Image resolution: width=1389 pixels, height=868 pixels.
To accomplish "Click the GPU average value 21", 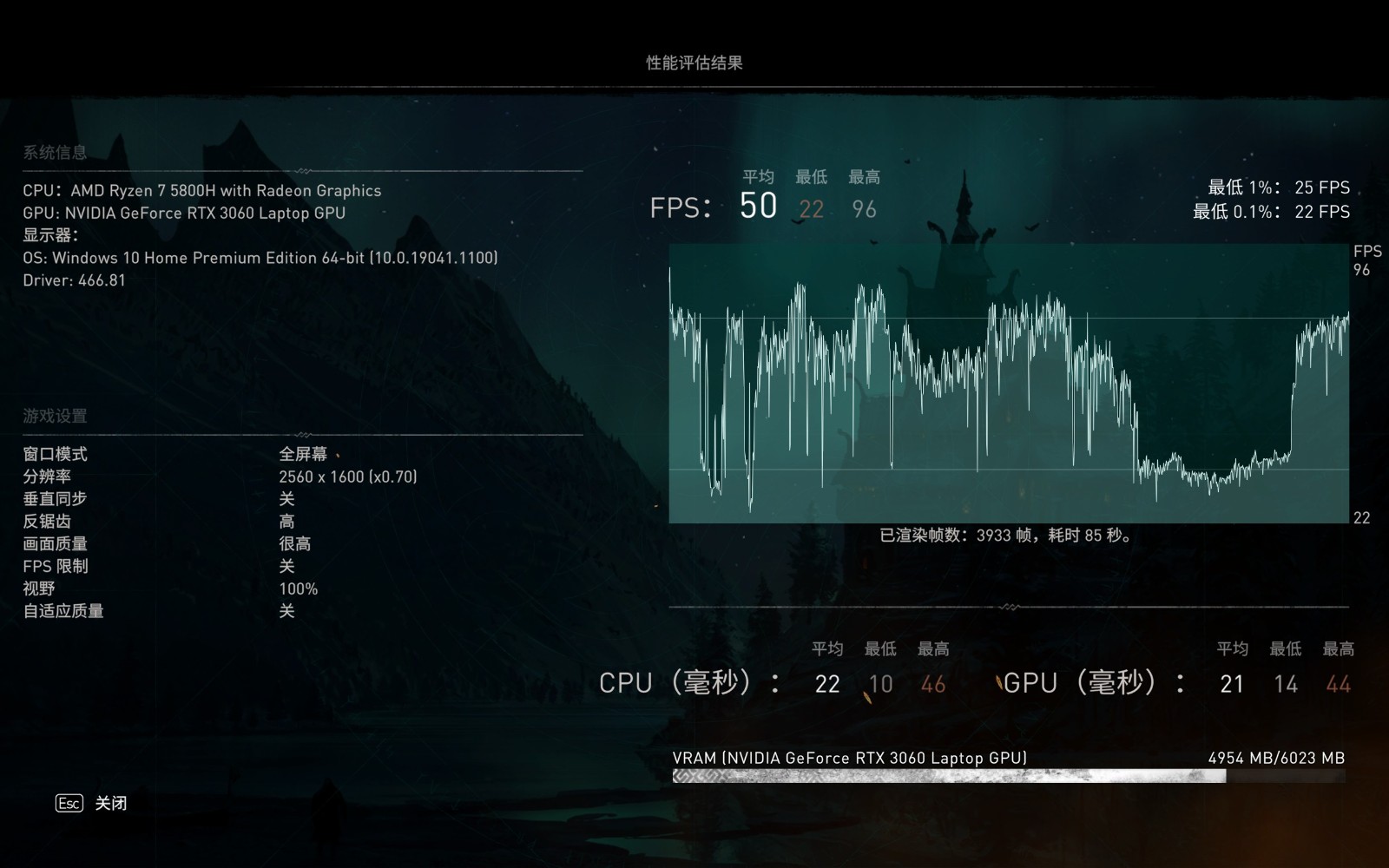I will pos(1232,685).
